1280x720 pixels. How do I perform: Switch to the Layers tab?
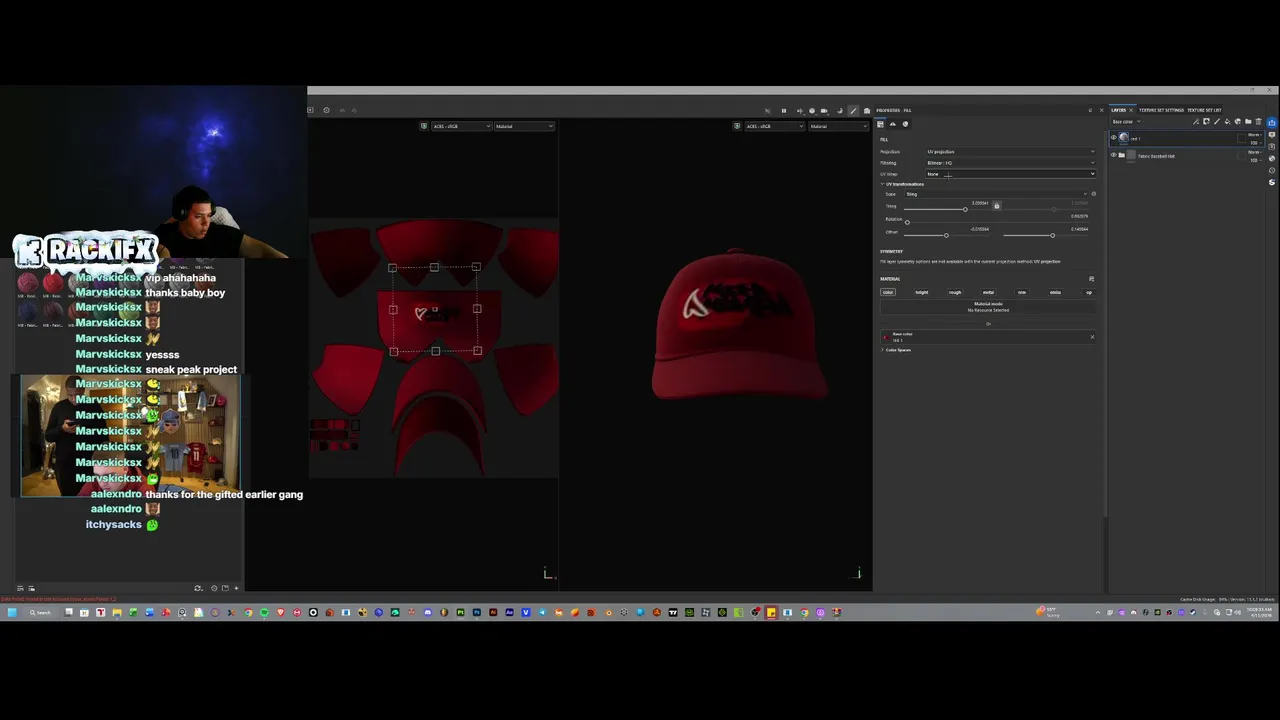point(1118,110)
